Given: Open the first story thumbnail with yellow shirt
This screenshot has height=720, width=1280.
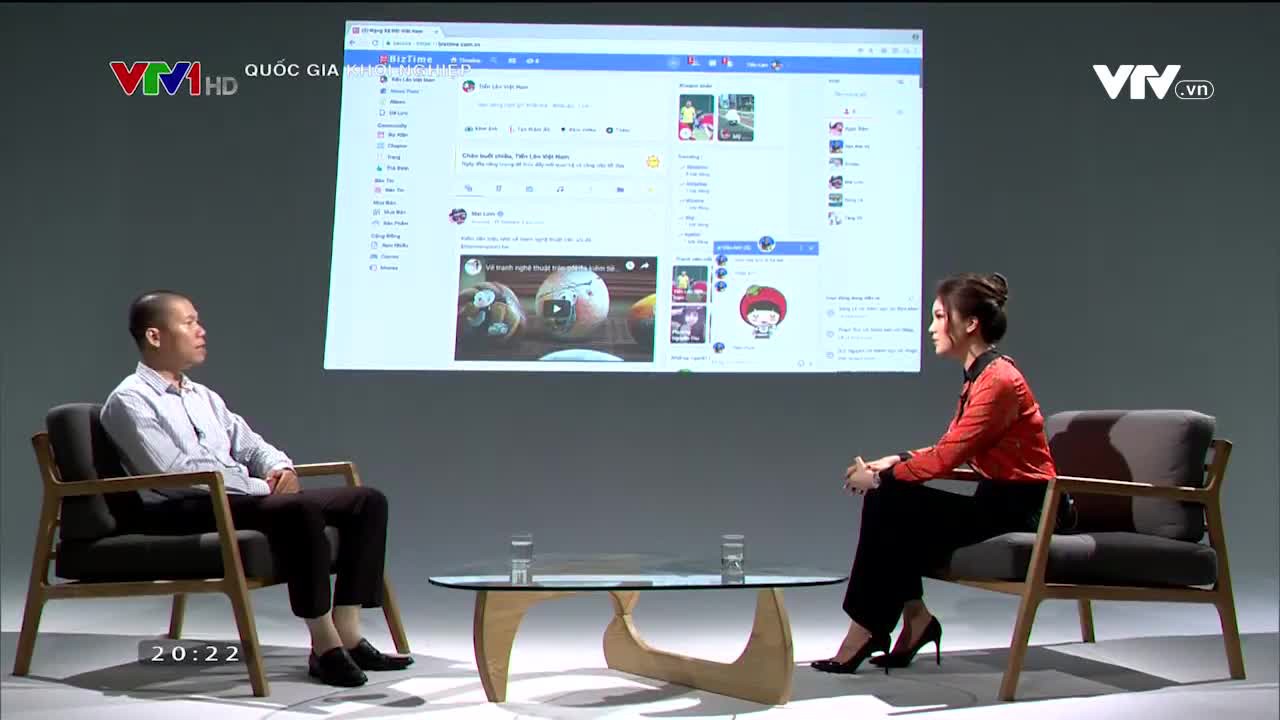Looking at the screenshot, I should pos(696,117).
